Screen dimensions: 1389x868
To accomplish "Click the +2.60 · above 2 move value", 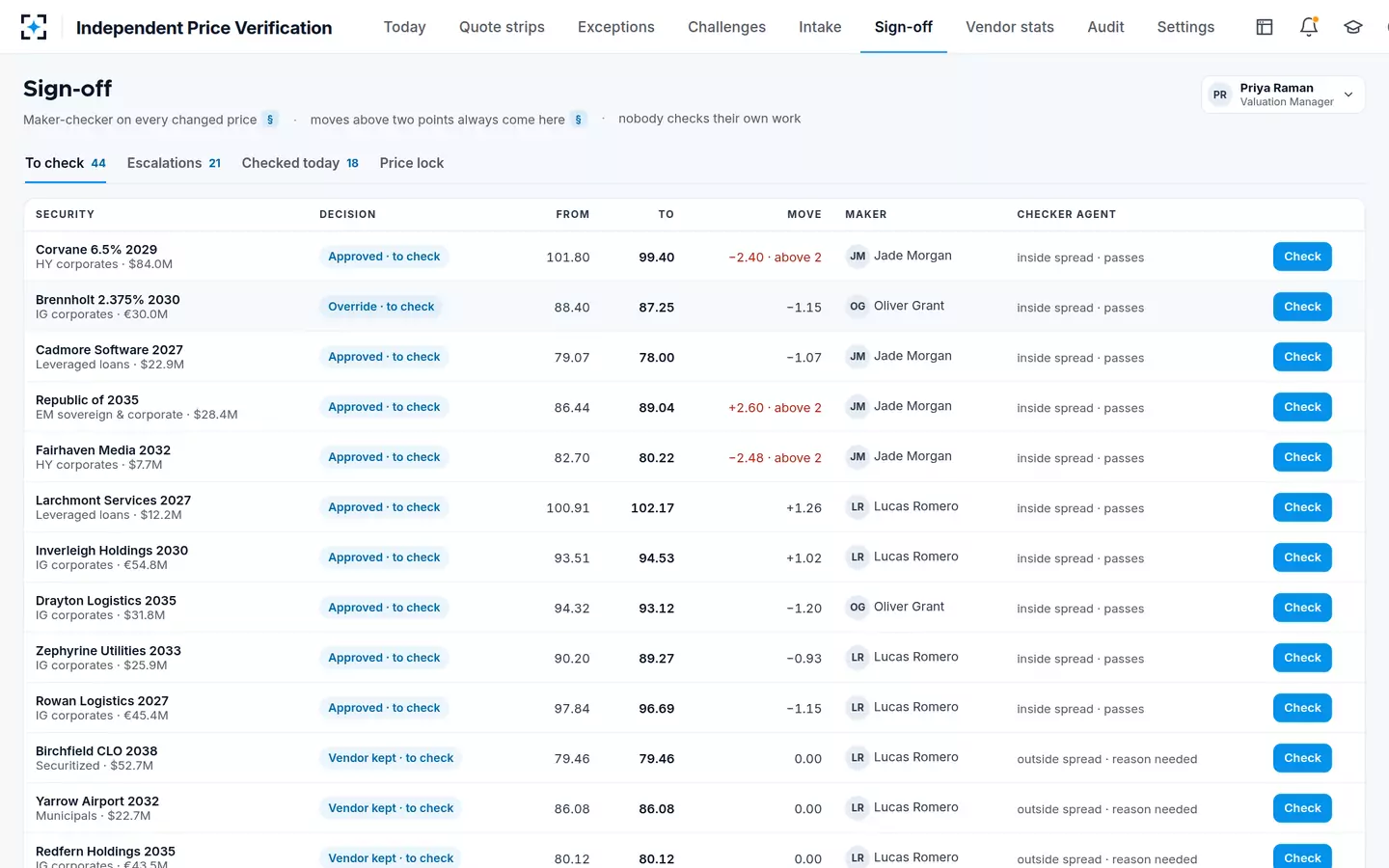I will [775, 408].
